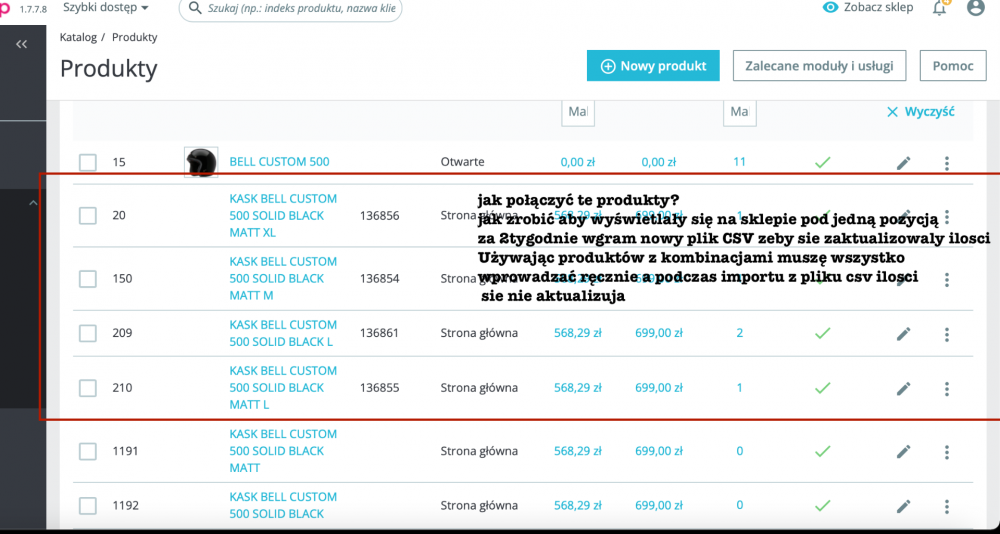Open product 1191 name link
1000x534 pixels.
click(283, 451)
